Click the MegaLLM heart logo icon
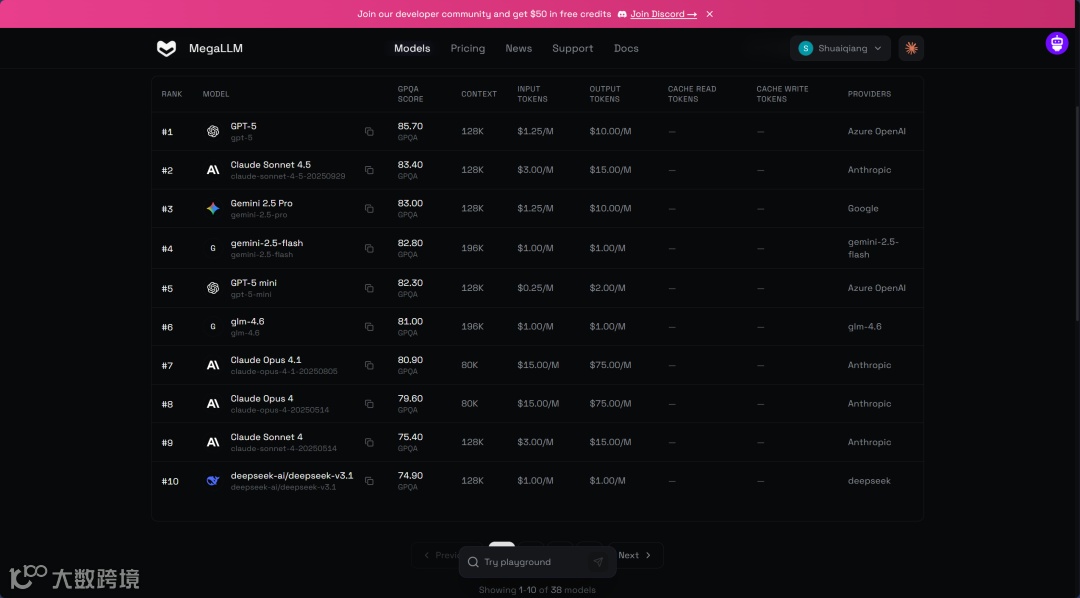Viewport: 1080px width, 598px height. pyautogui.click(x=166, y=48)
